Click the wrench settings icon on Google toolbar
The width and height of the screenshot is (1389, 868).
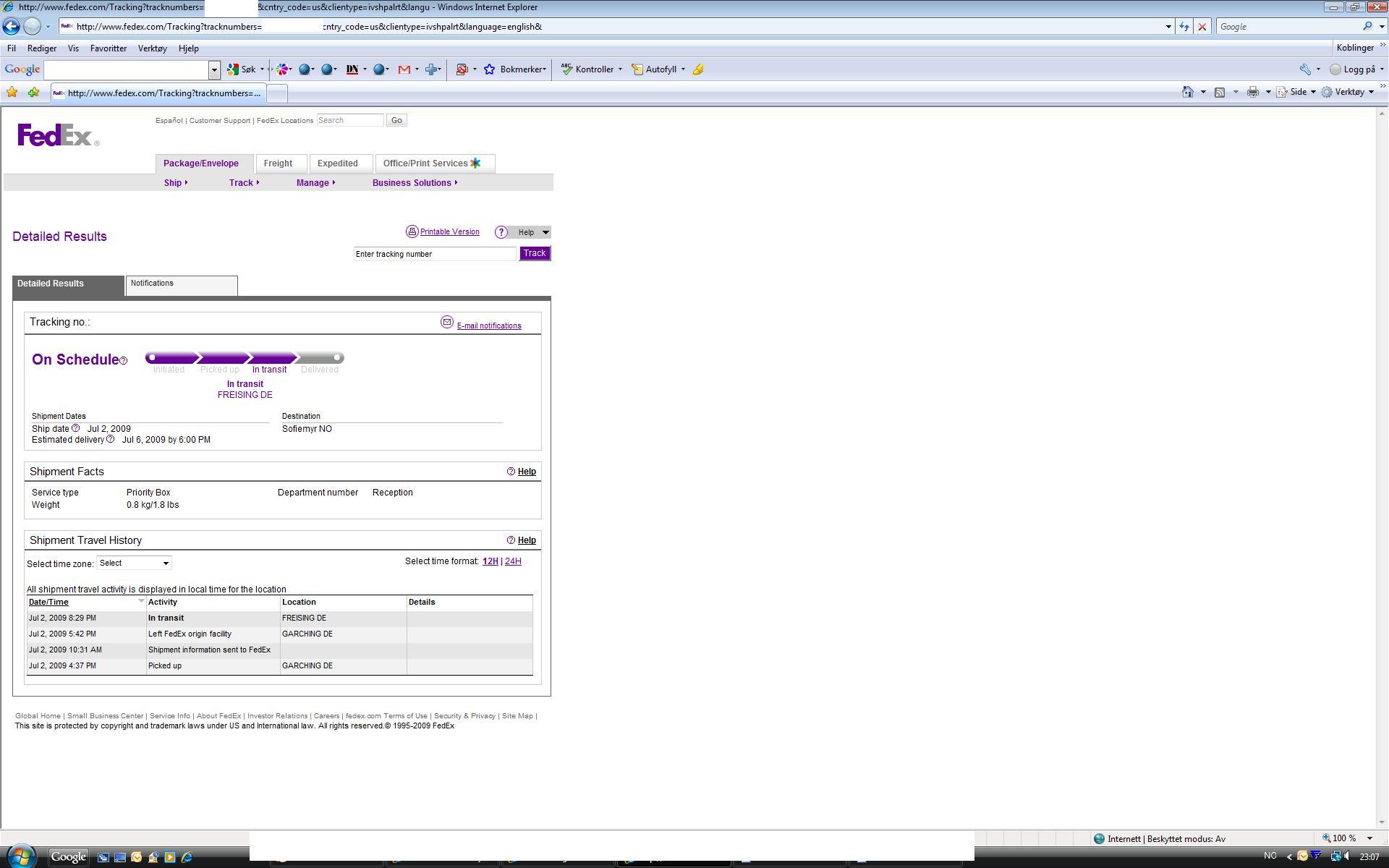[1305, 69]
